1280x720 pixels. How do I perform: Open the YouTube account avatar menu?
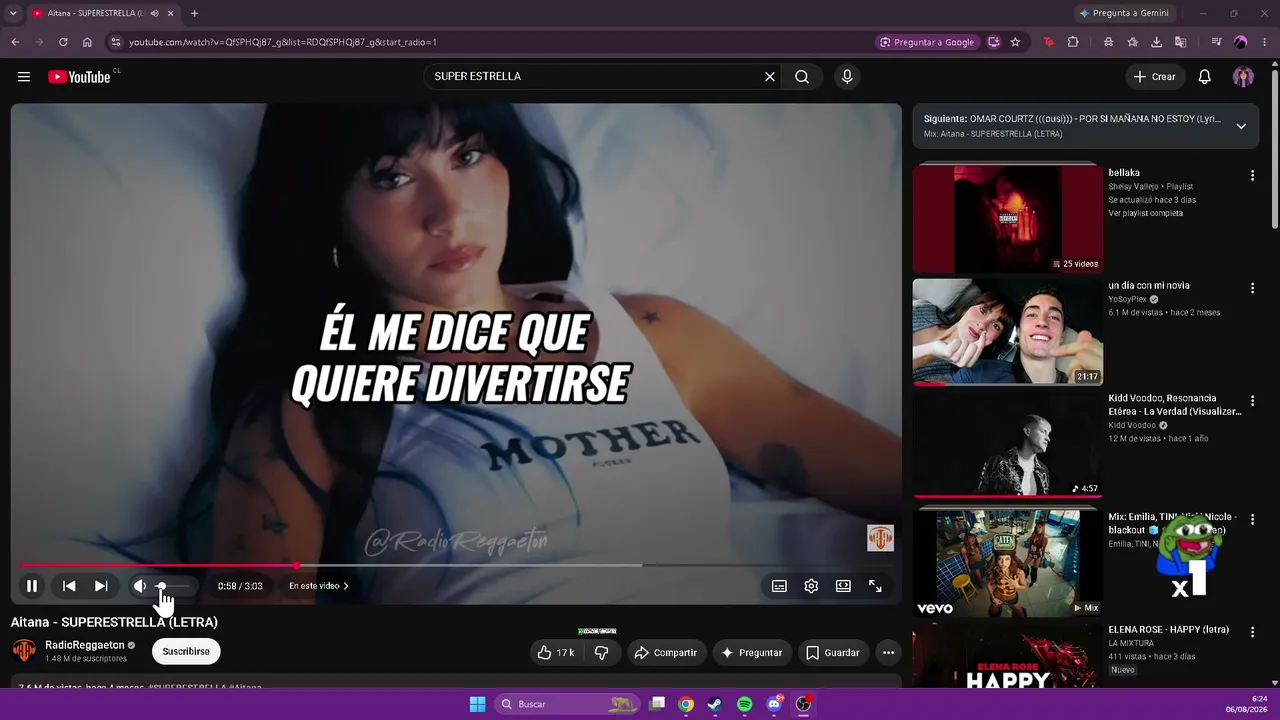(x=1243, y=77)
